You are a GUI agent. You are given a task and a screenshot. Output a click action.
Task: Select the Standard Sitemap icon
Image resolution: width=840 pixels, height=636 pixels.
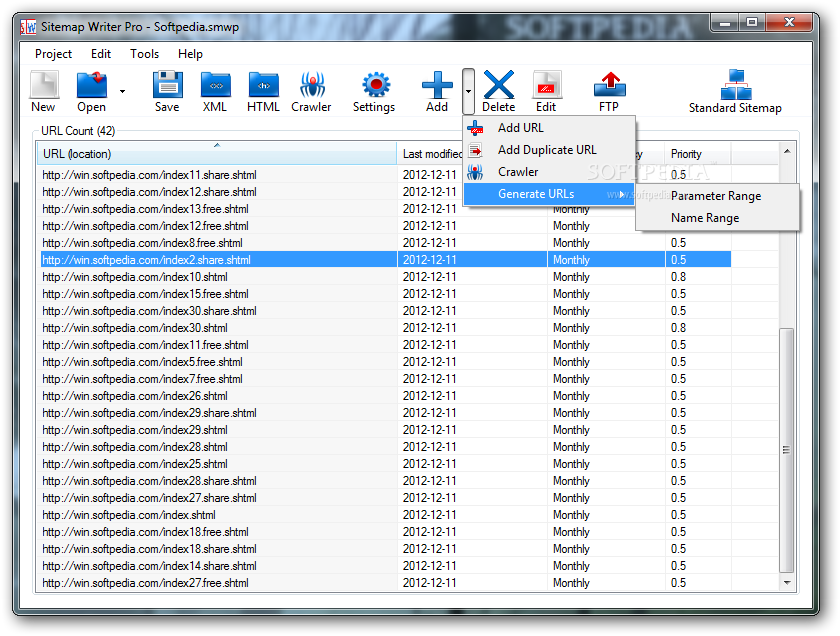[736, 85]
